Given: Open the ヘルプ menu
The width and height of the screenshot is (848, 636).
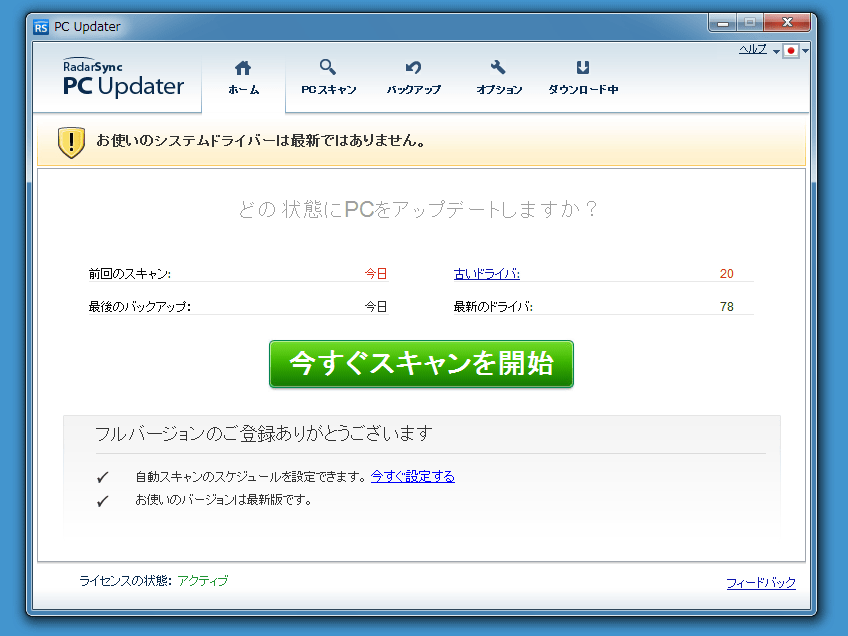Looking at the screenshot, I should pos(753,50).
